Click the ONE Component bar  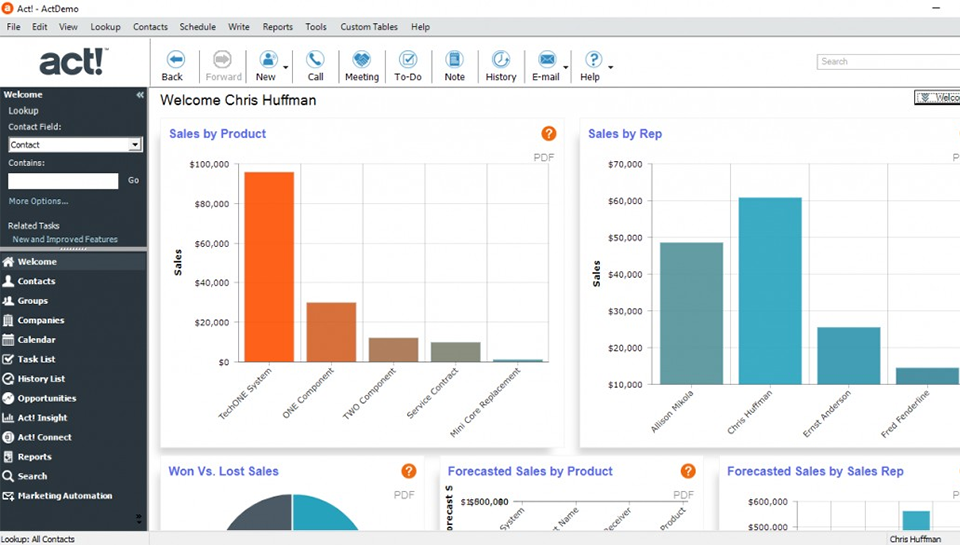coord(331,332)
